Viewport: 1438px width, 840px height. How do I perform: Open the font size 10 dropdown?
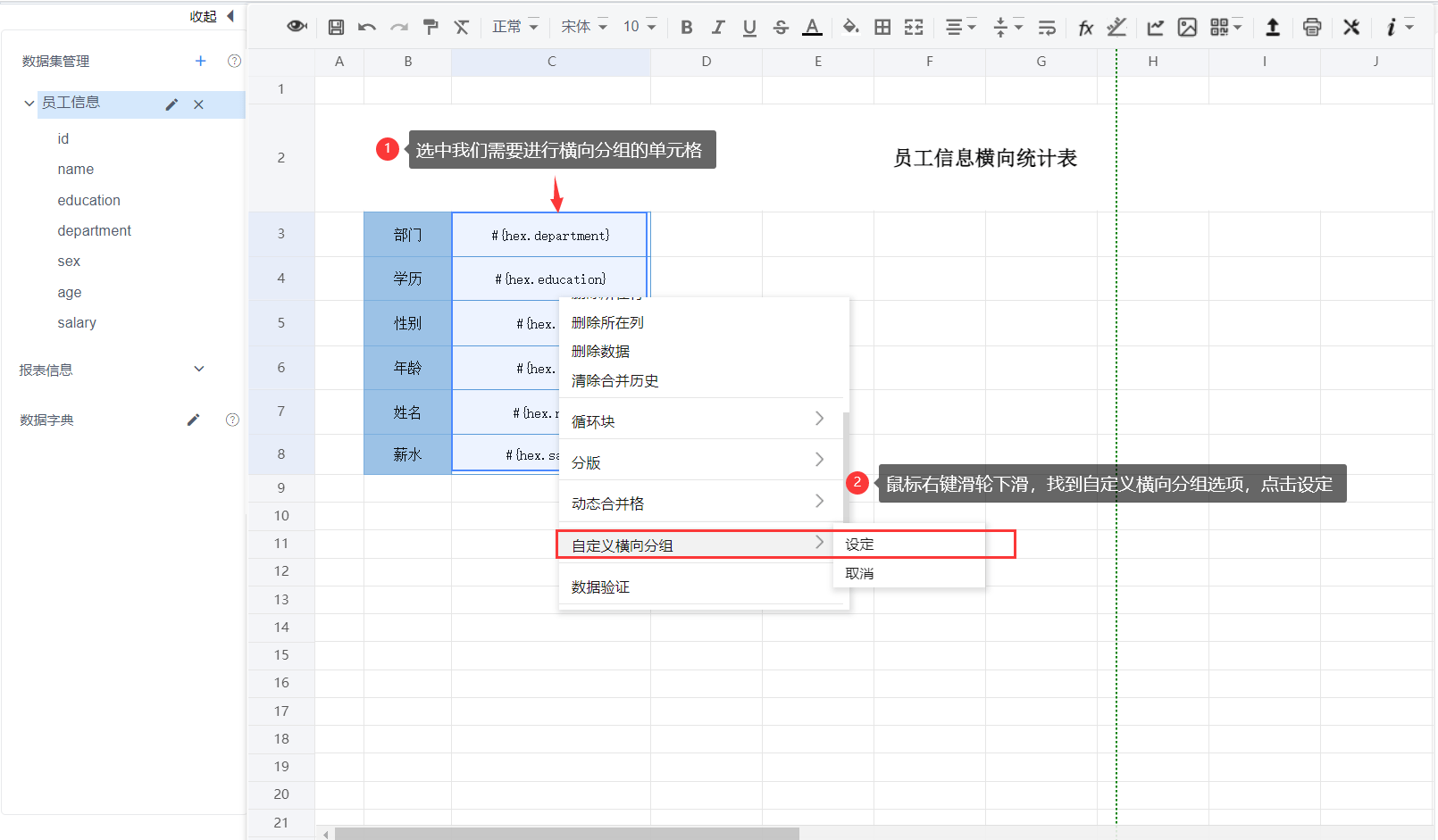pyautogui.click(x=640, y=27)
